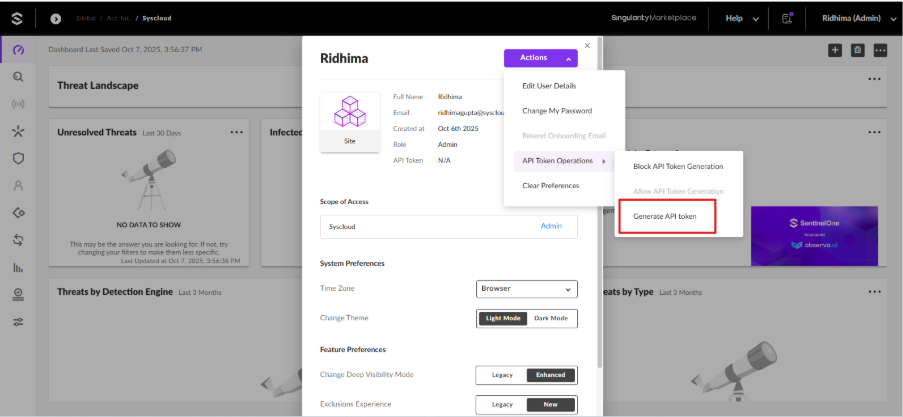Click the purple cubes Site icon

pos(350,112)
